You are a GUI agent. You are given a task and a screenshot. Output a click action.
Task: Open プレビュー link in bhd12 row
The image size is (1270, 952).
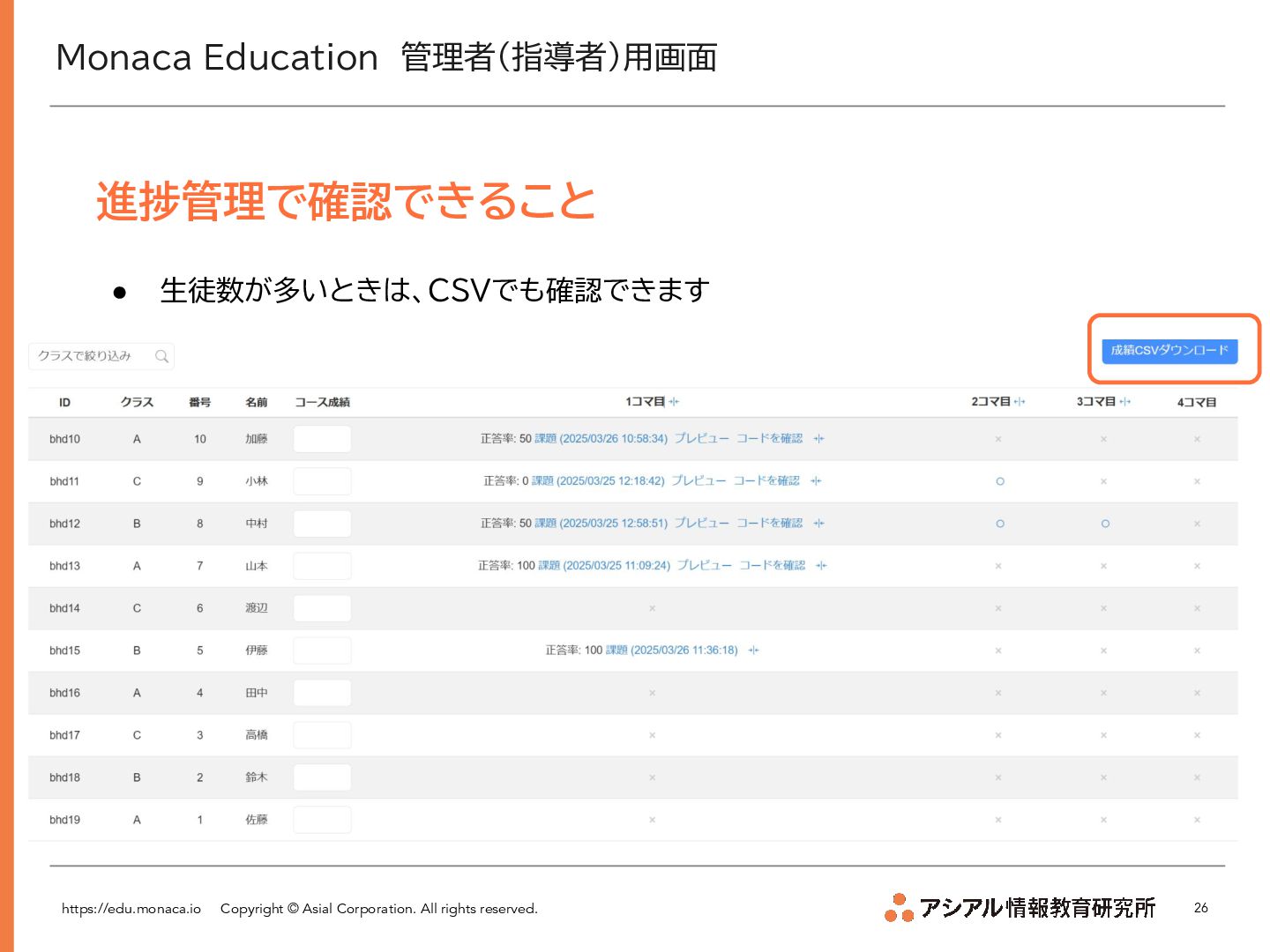coord(702,524)
